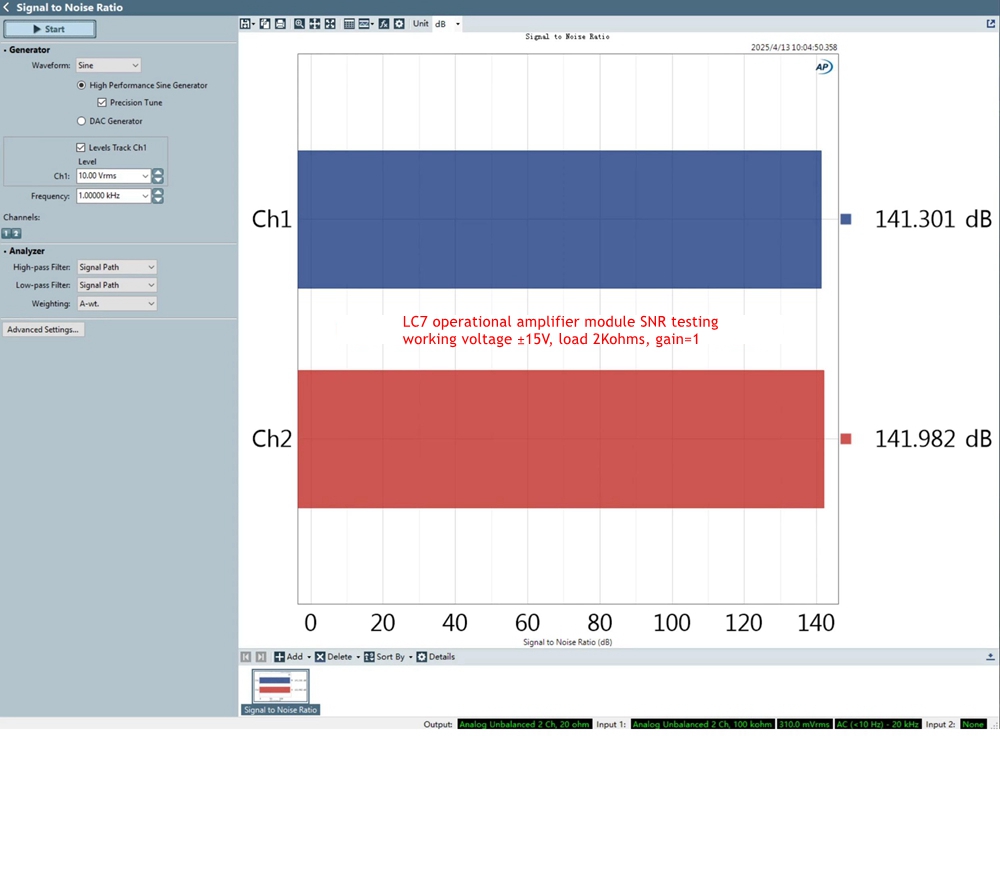Image resolution: width=1000 pixels, height=879 pixels.
Task: Click the back arrow beside Signal to Noise Ratio
Action: (x=7, y=7)
